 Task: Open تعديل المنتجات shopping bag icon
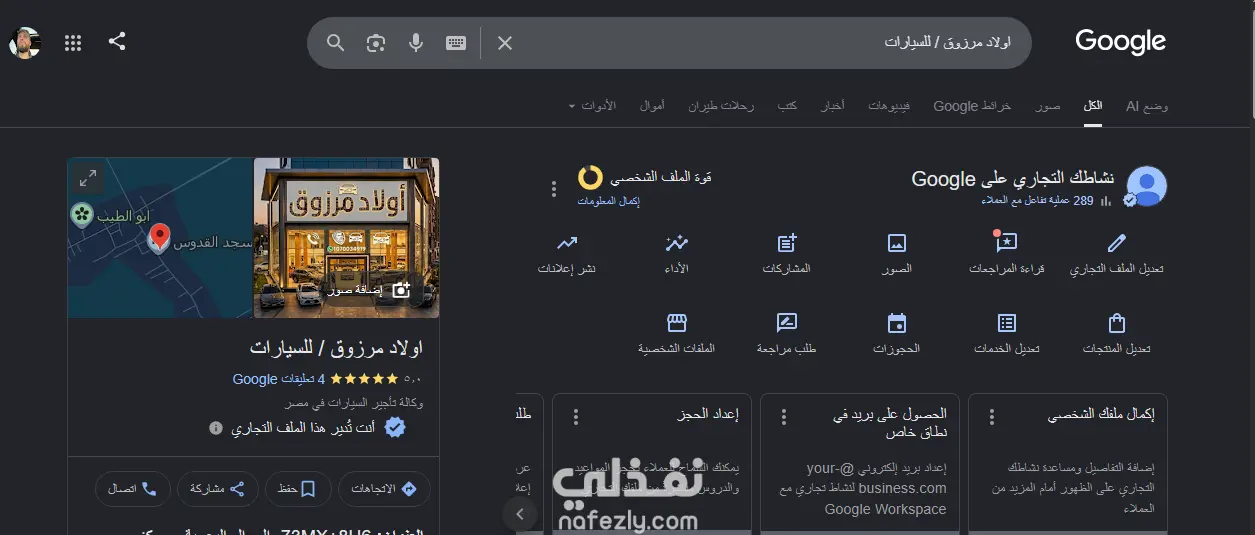tap(1117, 323)
